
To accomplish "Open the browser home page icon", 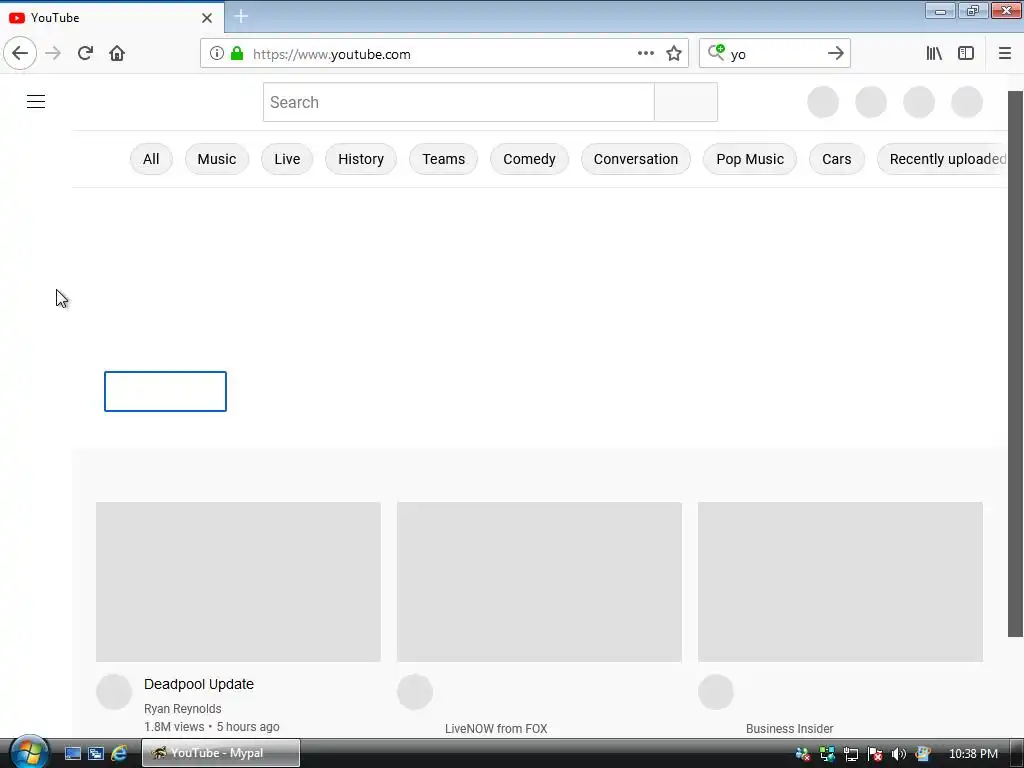I will click(x=117, y=54).
